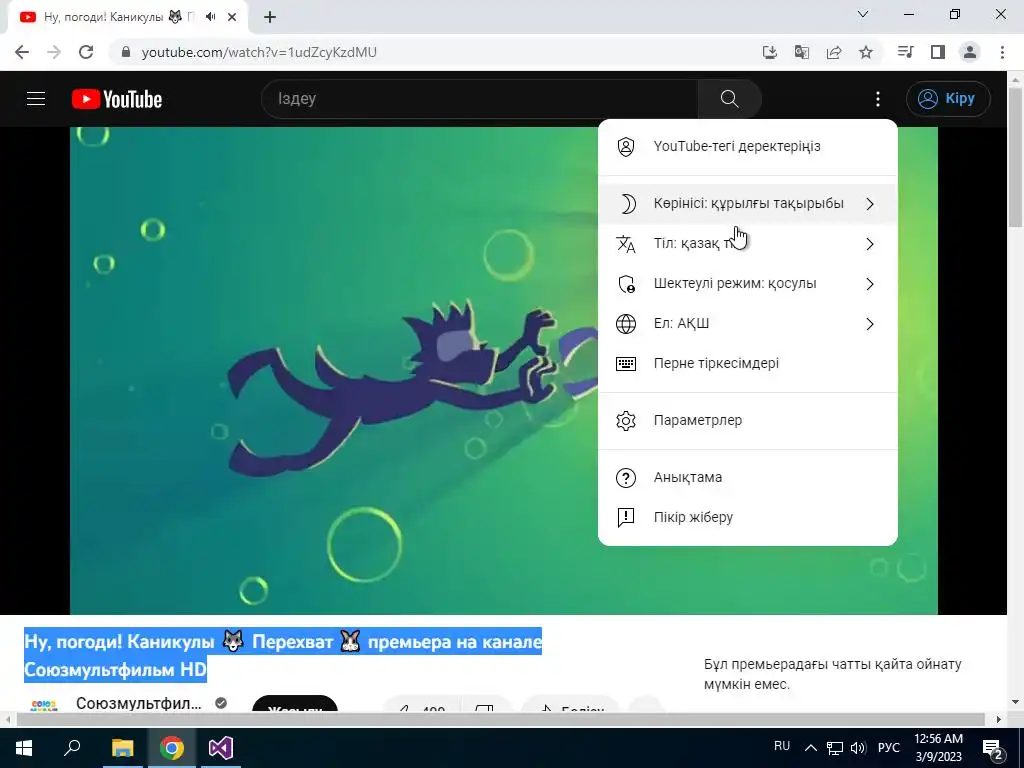The height and width of the screenshot is (768, 1024).
Task: Open the notification center icon
Action: point(993,748)
